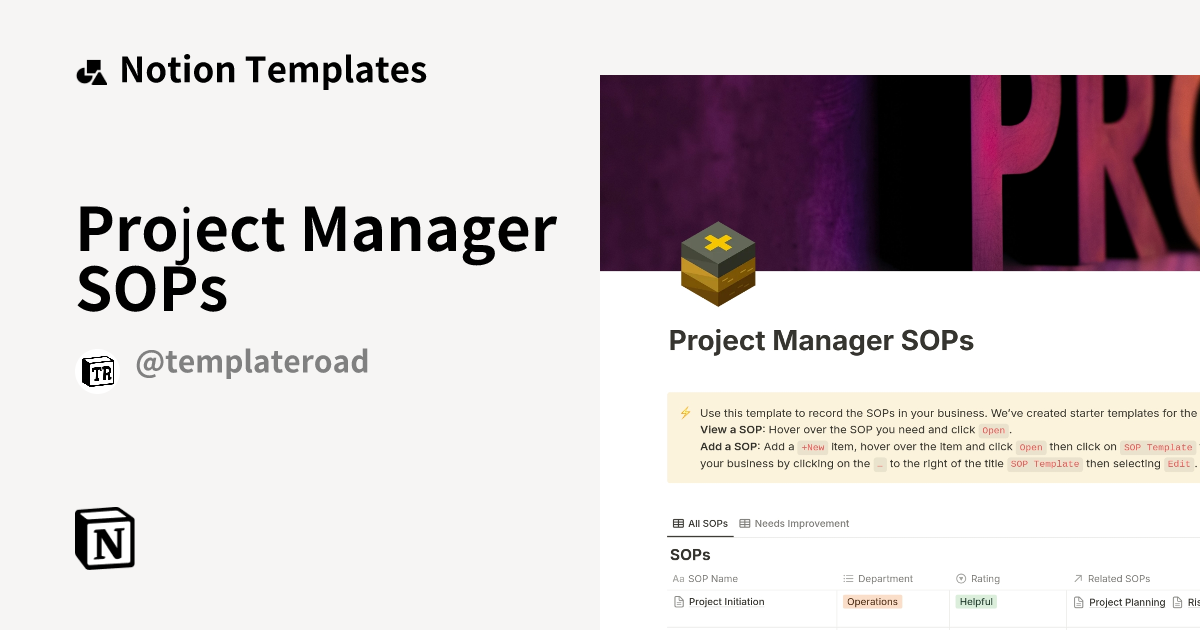1200x630 pixels.
Task: Click the Notion N logo at bottom left
Action: click(x=104, y=538)
